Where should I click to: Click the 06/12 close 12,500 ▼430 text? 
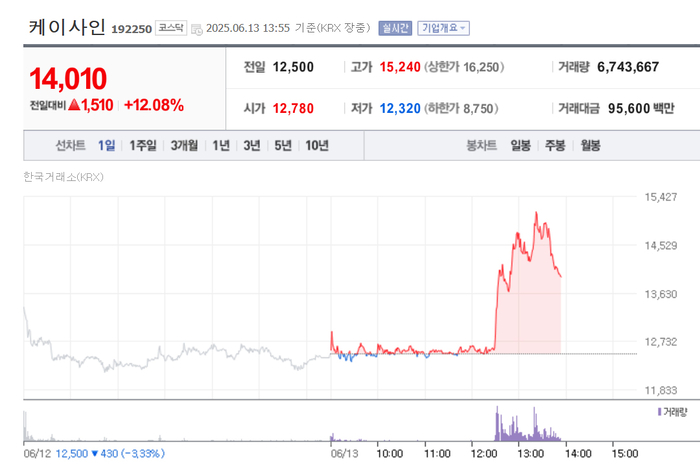click(110, 454)
